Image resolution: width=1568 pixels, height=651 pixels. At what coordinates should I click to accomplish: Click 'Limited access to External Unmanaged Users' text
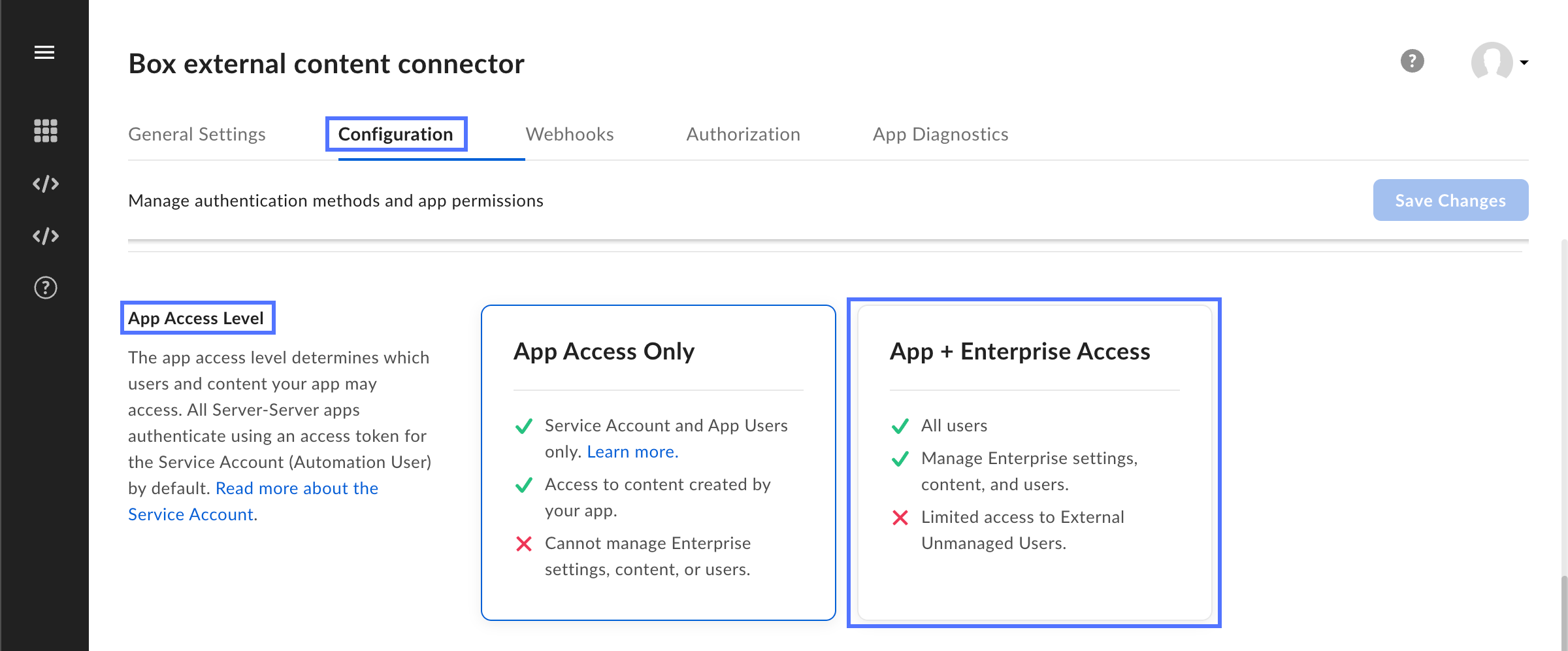[1022, 530]
